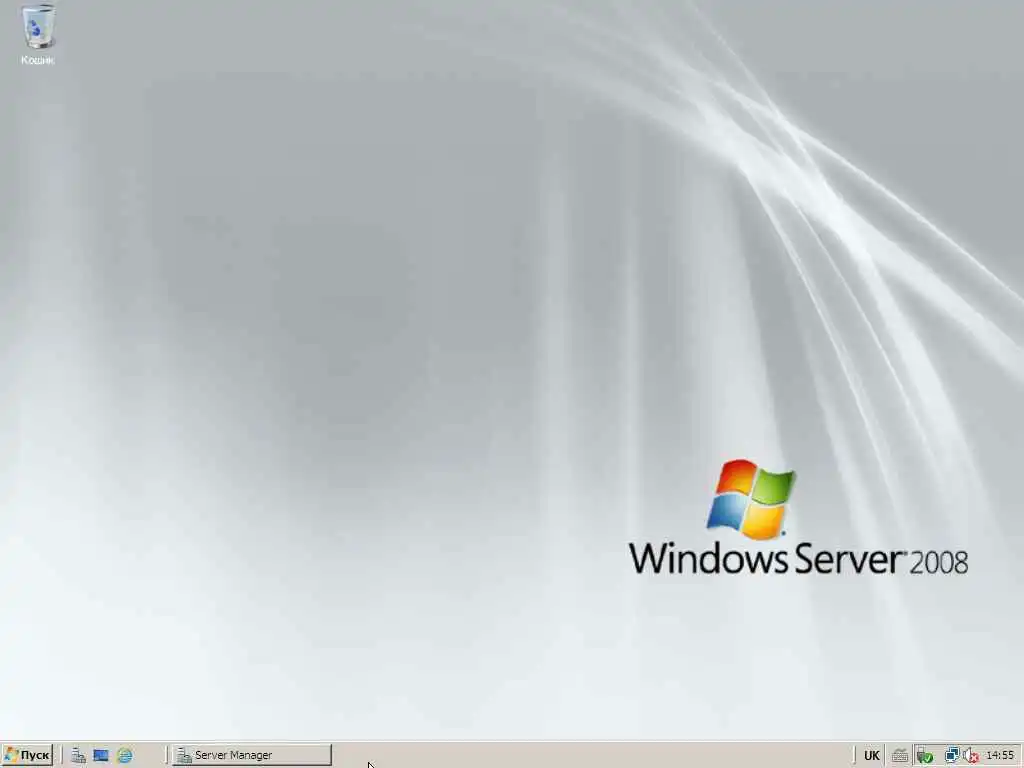1024x768 pixels.
Task: Open Internet Explorer from quick launch
Action: [x=125, y=756]
